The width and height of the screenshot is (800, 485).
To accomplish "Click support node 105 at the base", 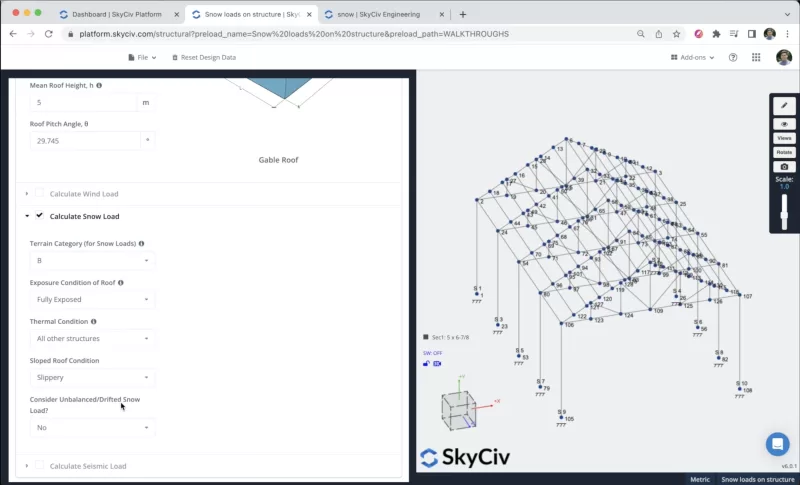I will (561, 418).
